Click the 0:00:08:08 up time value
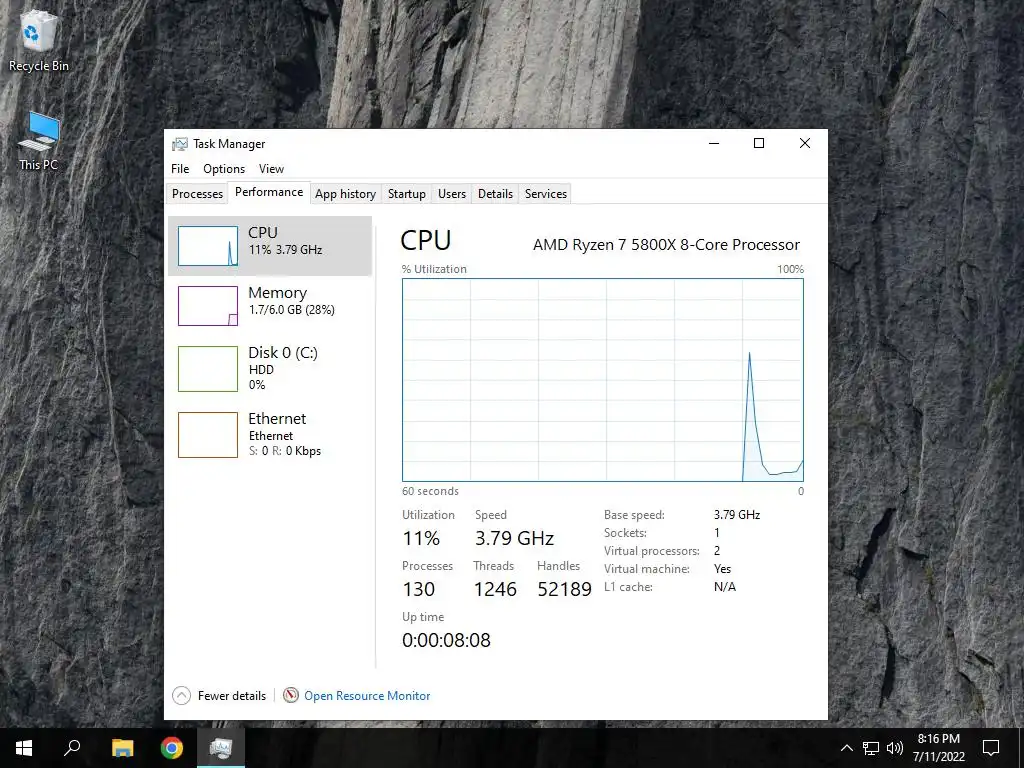1024x768 pixels. (x=446, y=640)
